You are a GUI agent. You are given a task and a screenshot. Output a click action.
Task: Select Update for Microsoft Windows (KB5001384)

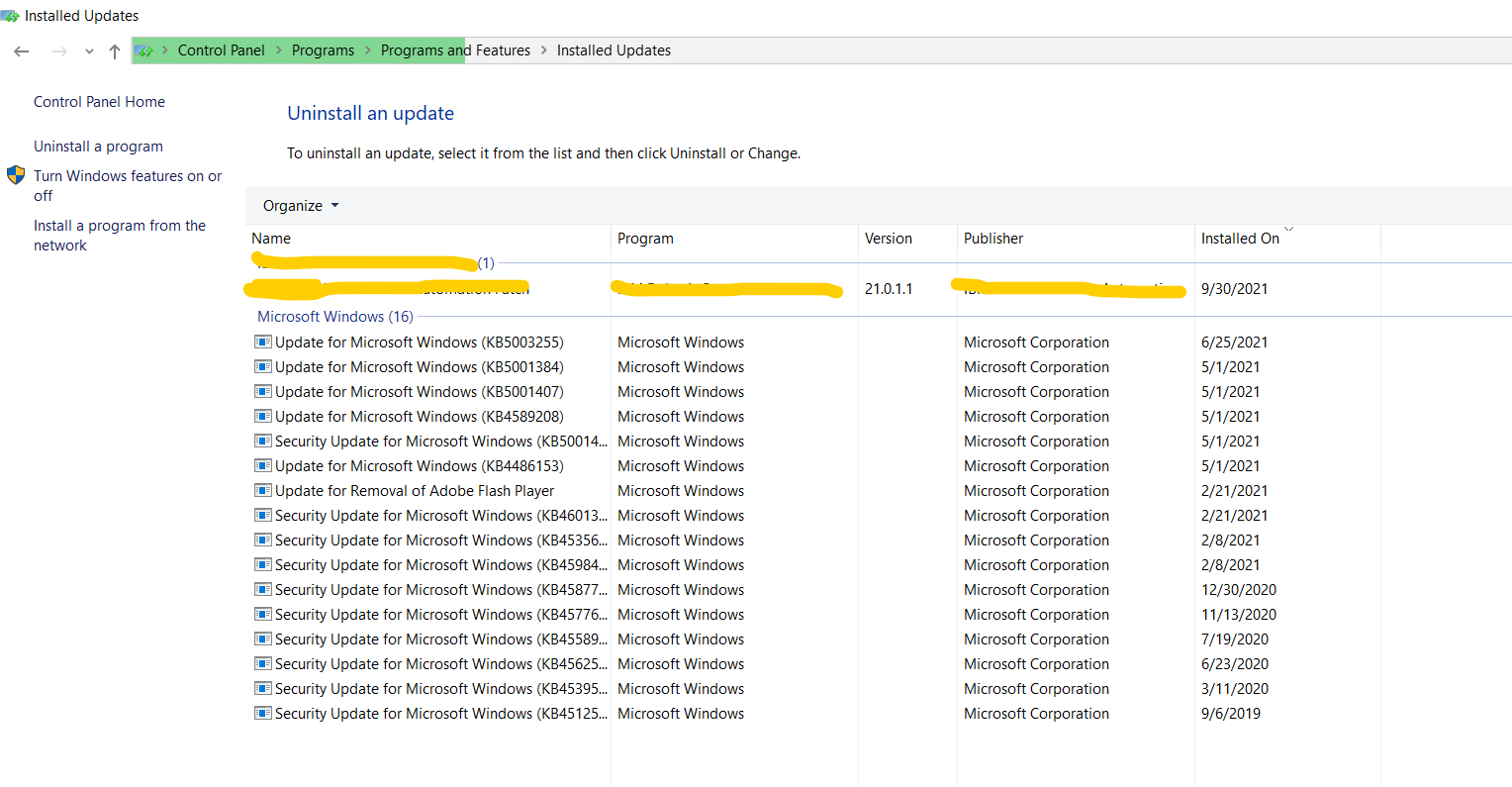click(x=420, y=367)
